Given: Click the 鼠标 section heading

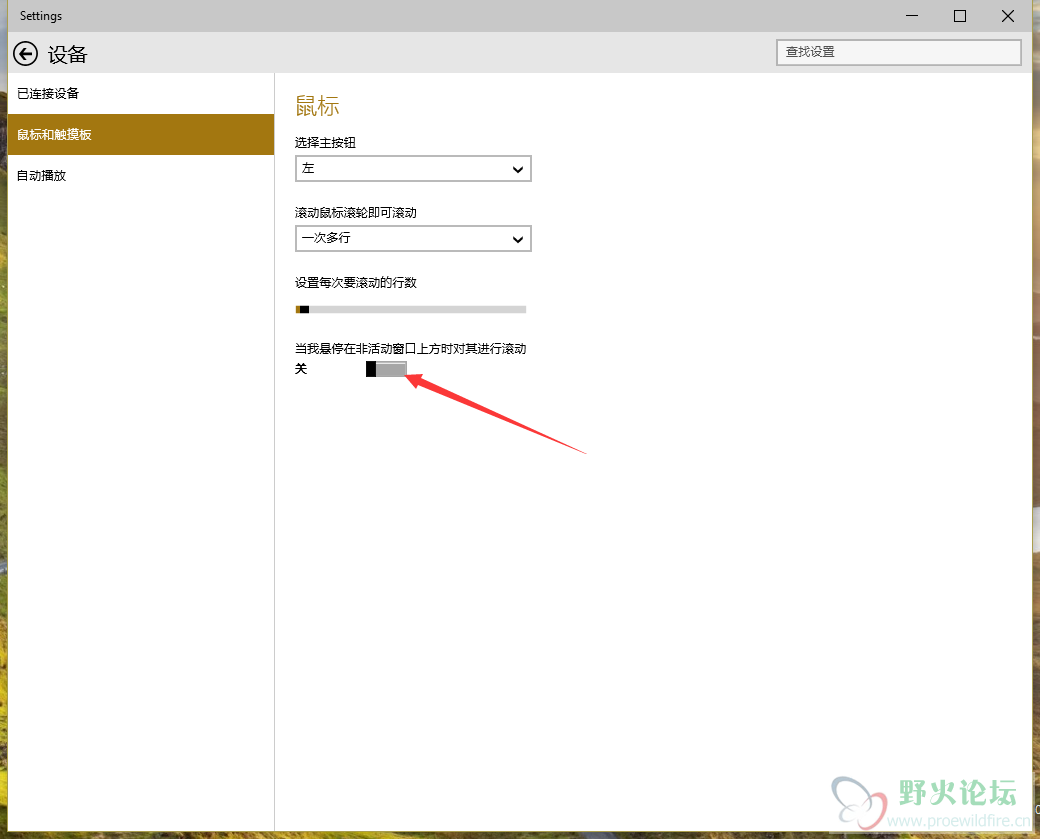Looking at the screenshot, I should click(x=317, y=106).
